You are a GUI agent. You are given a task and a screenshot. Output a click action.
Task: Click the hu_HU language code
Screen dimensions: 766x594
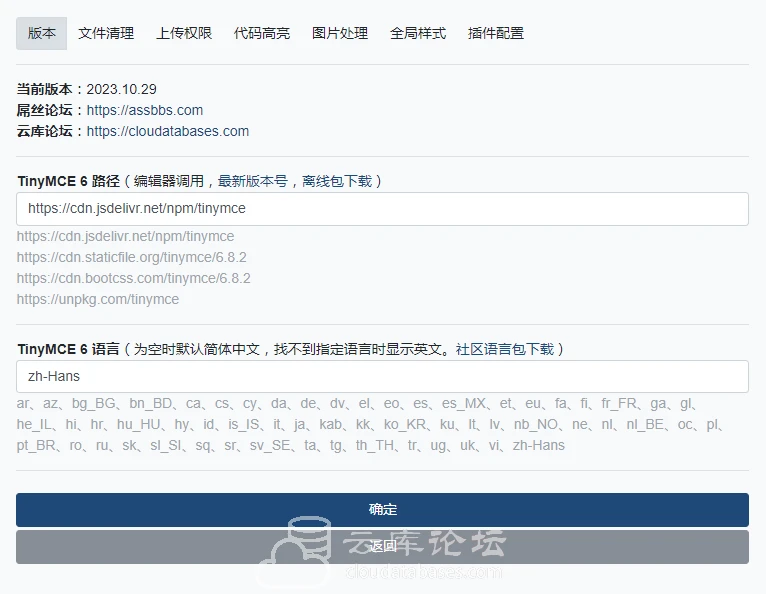tap(138, 424)
